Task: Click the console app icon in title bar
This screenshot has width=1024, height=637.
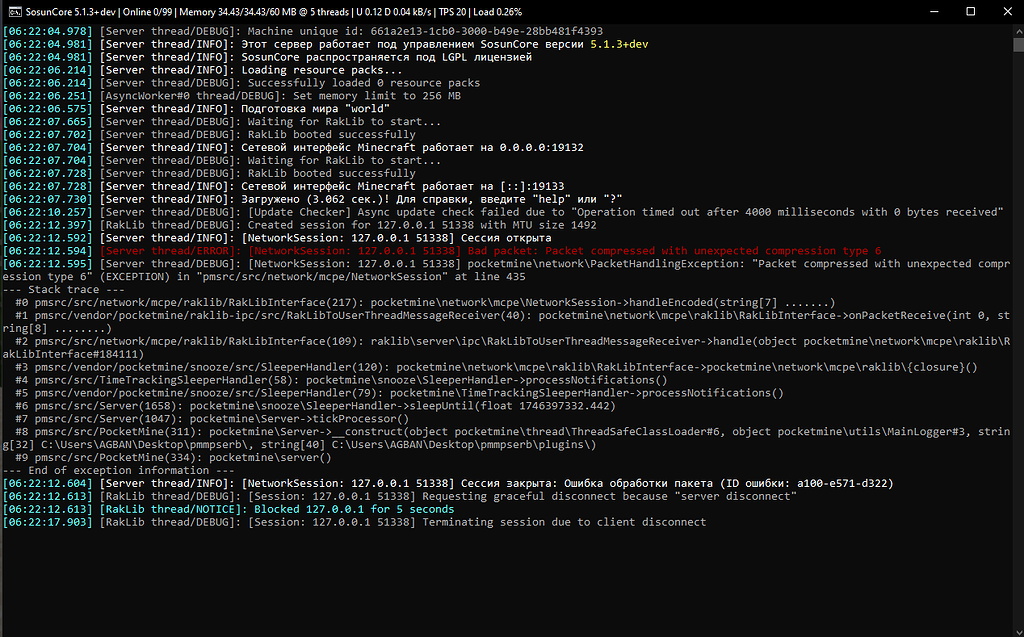Action: 12,11
